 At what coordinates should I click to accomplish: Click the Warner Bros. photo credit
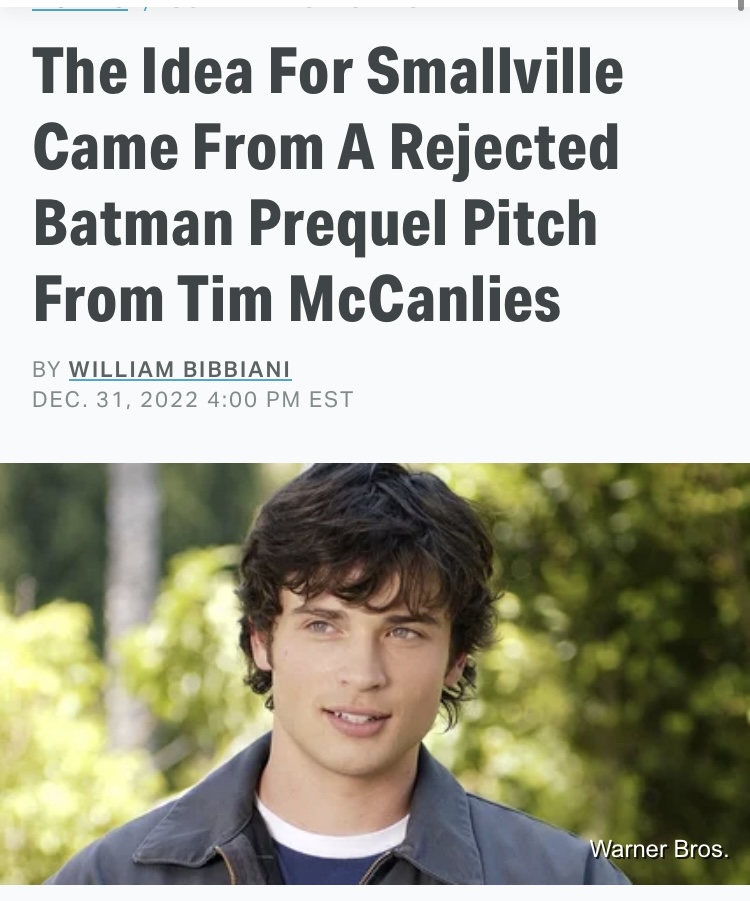tap(659, 849)
